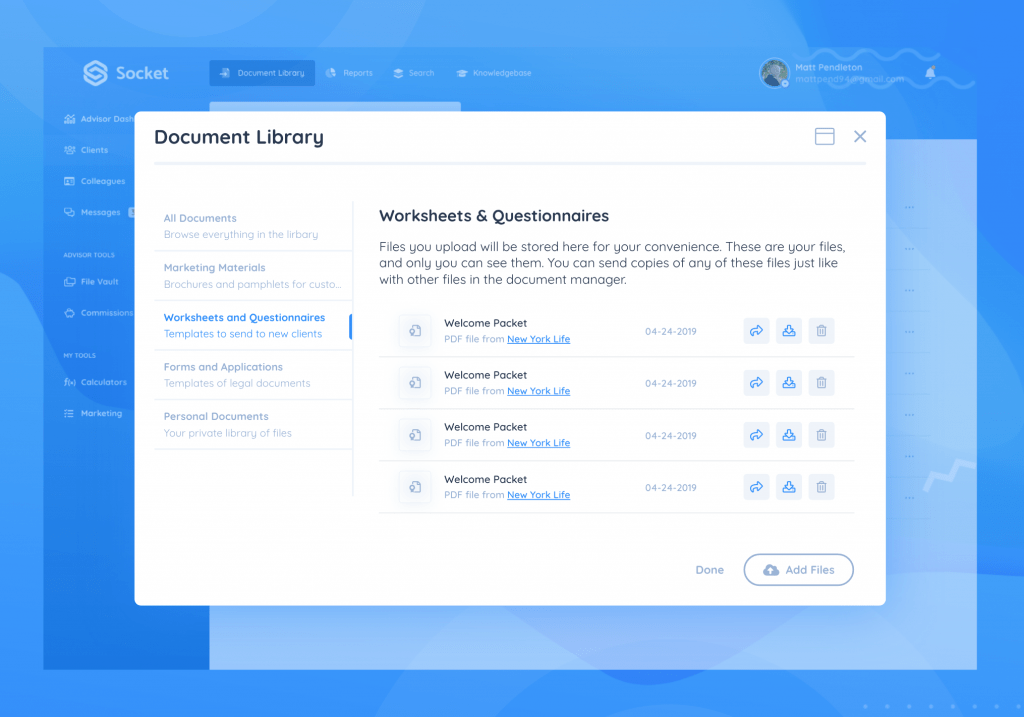
Task: Select the Marketing Materials category
Action: click(x=253, y=276)
